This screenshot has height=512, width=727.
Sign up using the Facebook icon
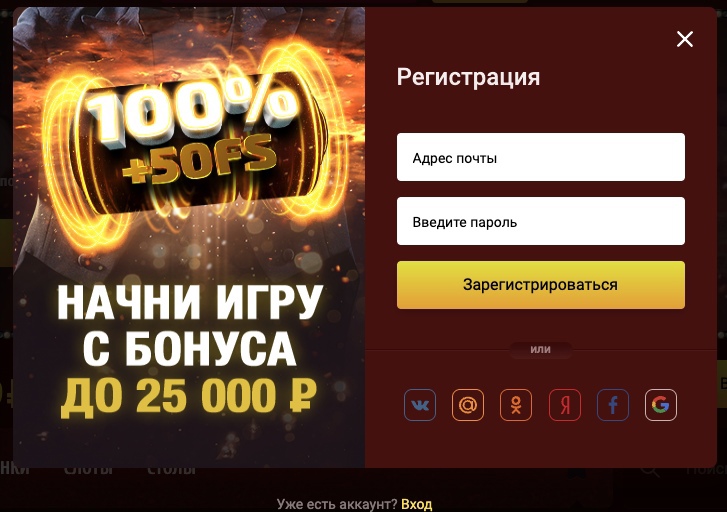point(612,405)
